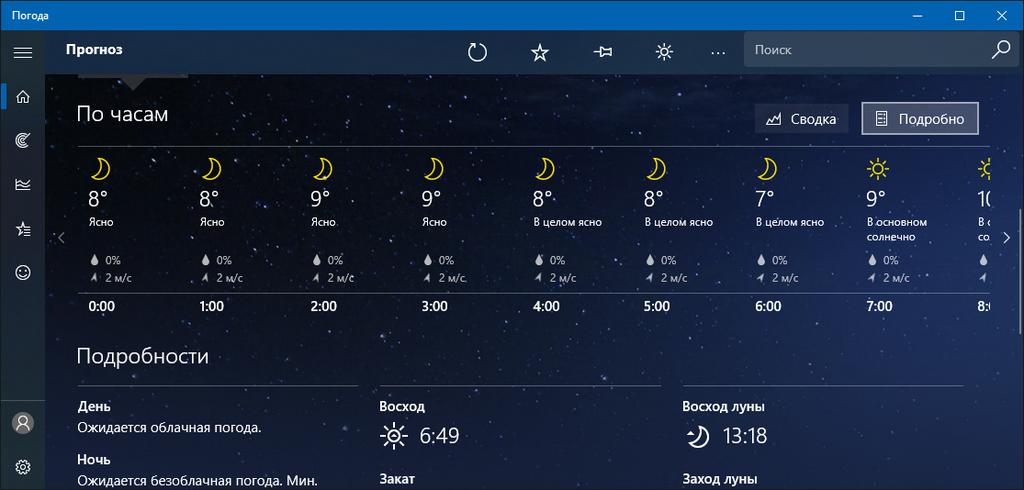Viewport: 1024px width, 490px height.
Task: Open favorite places list icon
Action: [x=23, y=229]
